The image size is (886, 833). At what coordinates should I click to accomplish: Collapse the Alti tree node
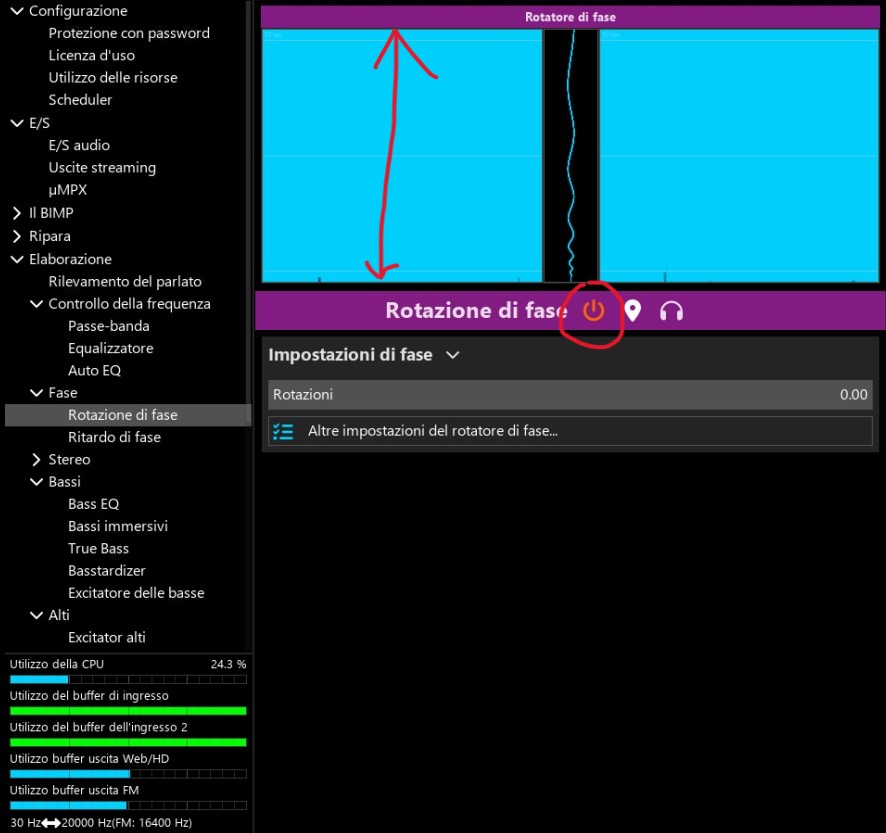[x=37, y=615]
